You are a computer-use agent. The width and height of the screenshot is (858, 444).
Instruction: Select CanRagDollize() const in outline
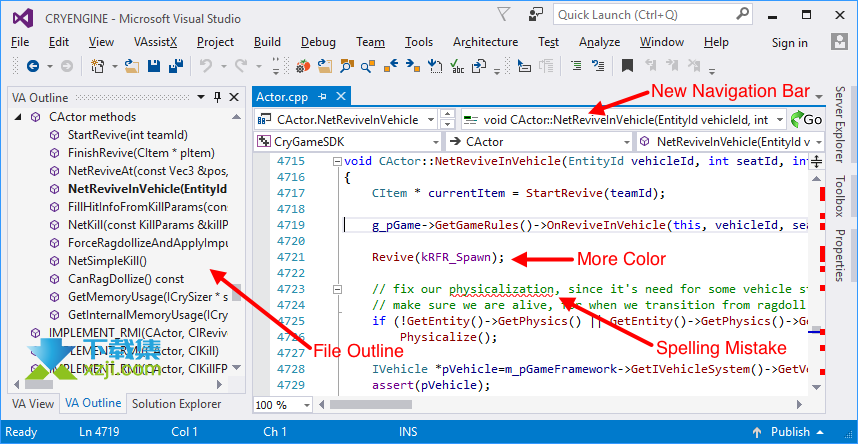click(126, 279)
